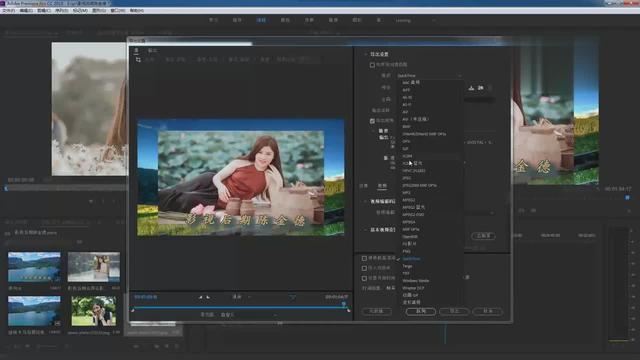Choose DNxHR/DNxHD MXF OP1a format
This screenshot has height=360, width=640.
coord(424,134)
